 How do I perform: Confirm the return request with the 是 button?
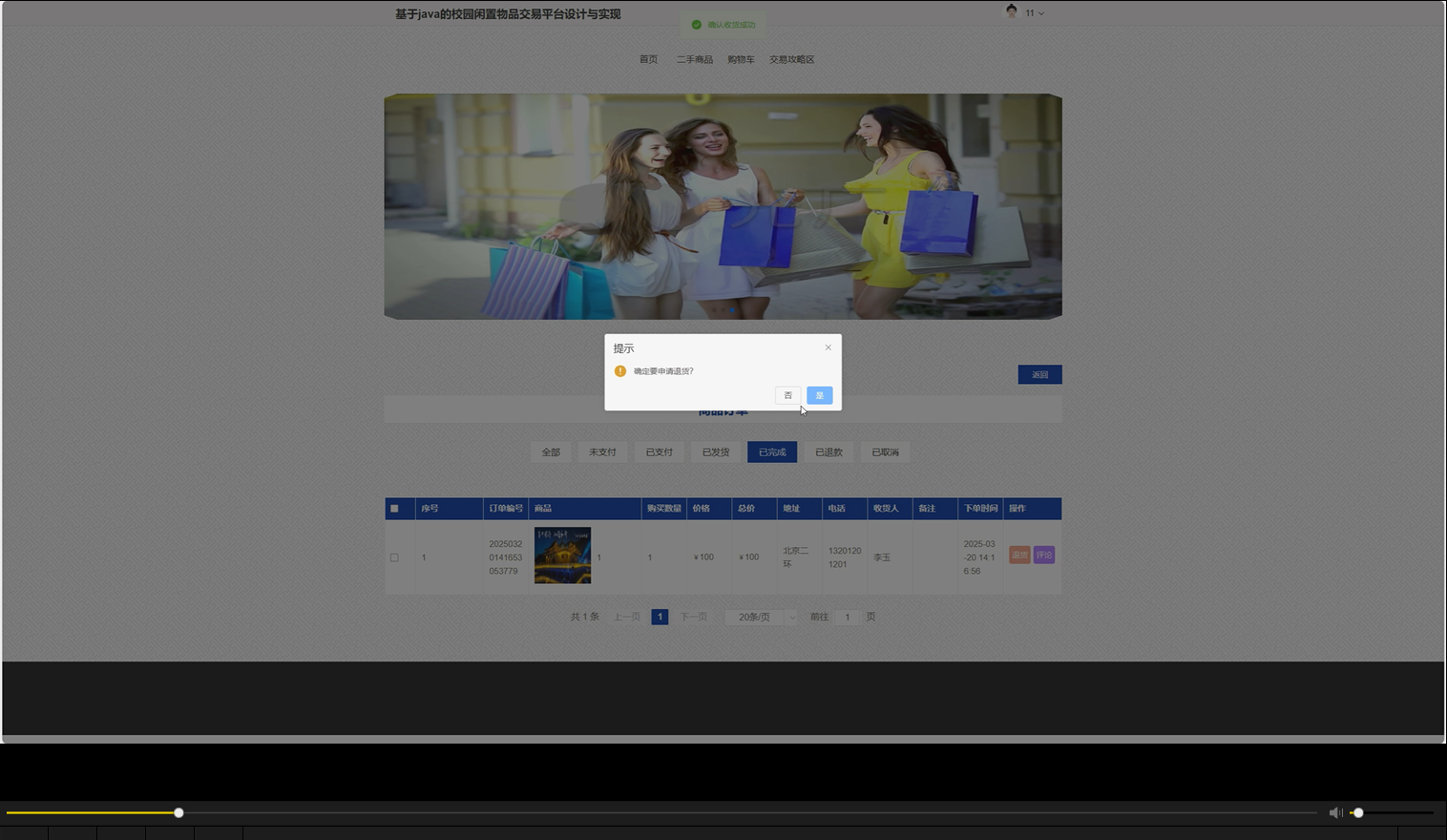pos(819,395)
